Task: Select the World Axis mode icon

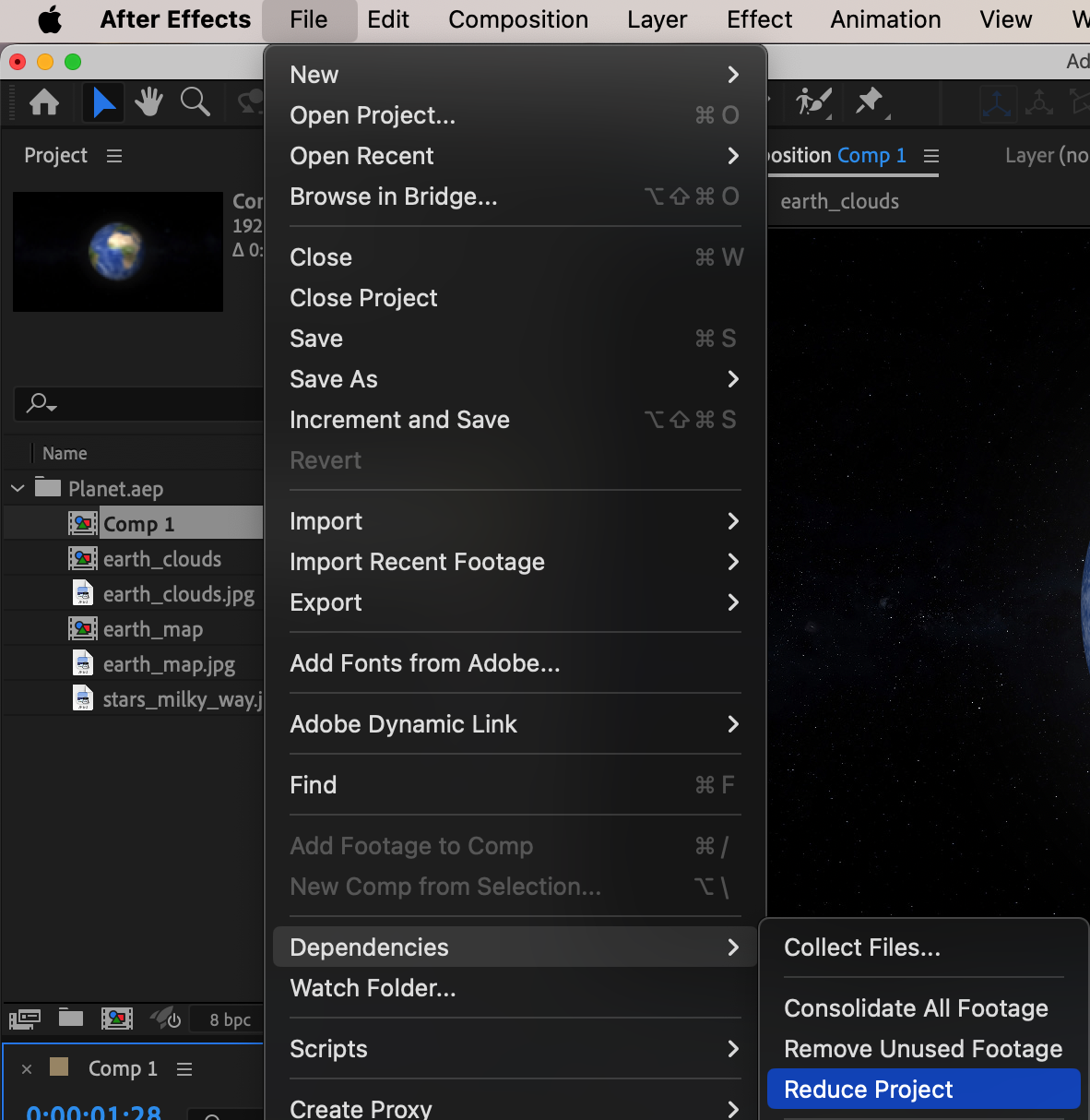Action: tap(1039, 102)
